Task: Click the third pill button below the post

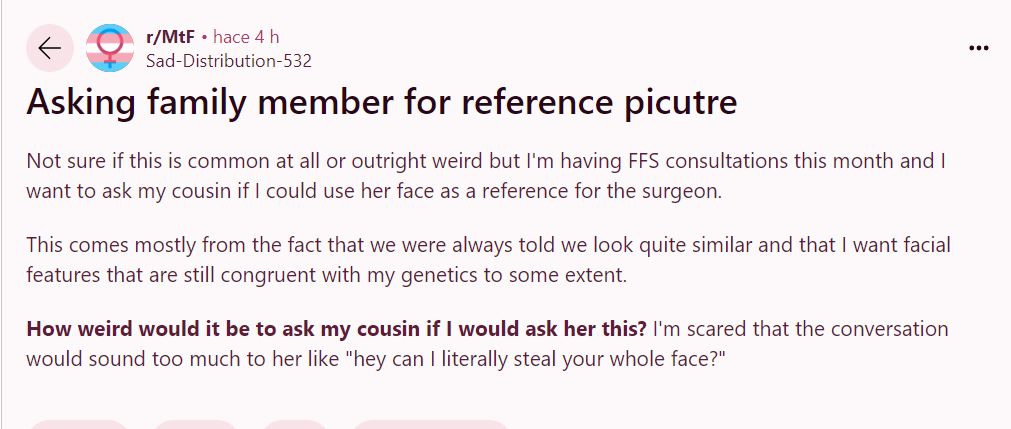Action: (x=294, y=425)
